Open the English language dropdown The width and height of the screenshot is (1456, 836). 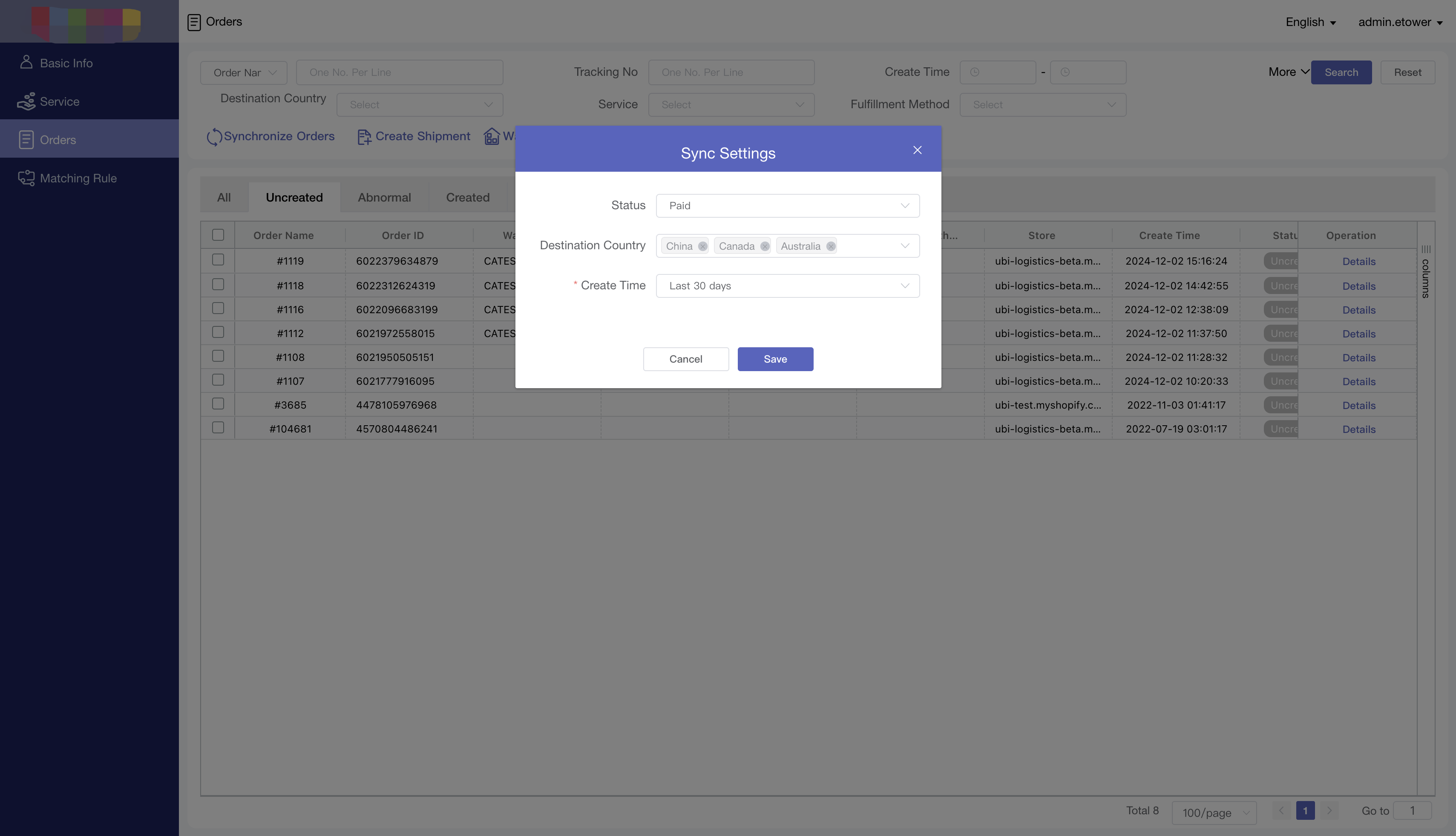click(x=1310, y=22)
